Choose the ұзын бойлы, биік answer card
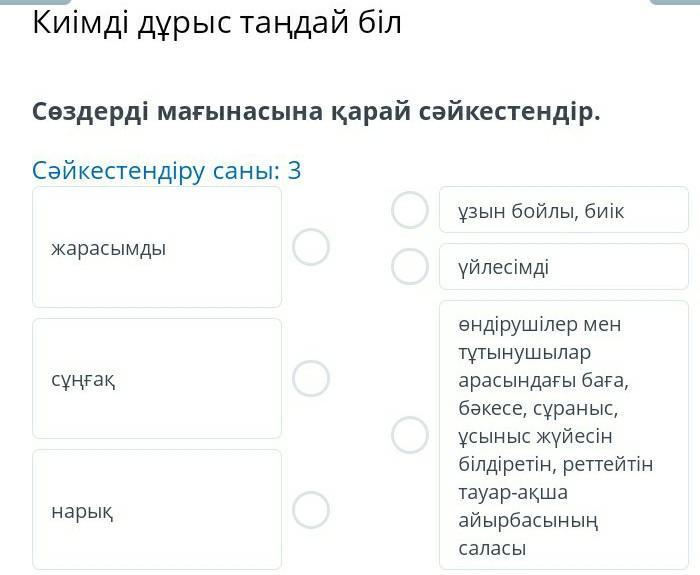The width and height of the screenshot is (700, 575). 563,210
